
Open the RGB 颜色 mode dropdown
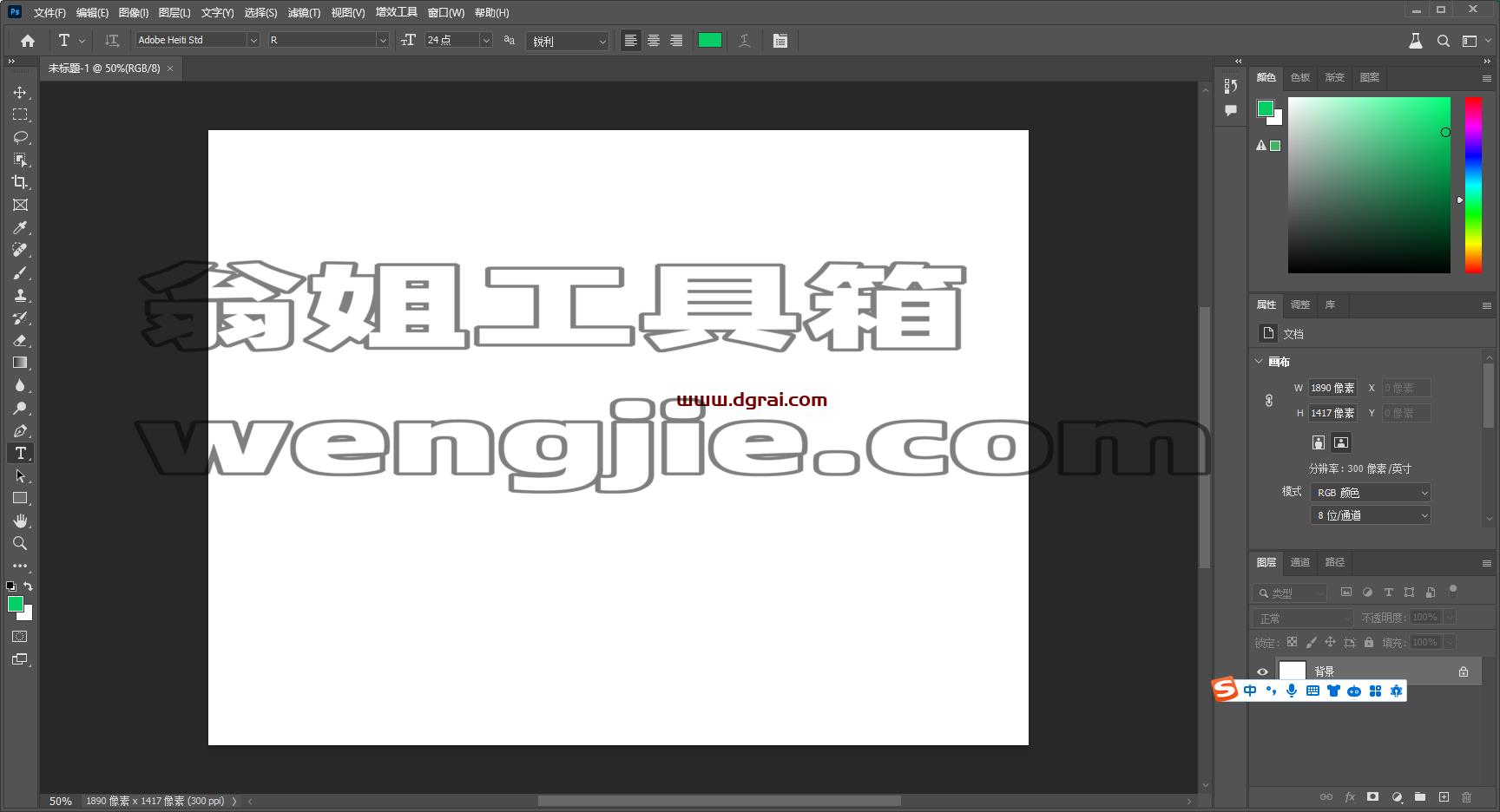[1371, 492]
